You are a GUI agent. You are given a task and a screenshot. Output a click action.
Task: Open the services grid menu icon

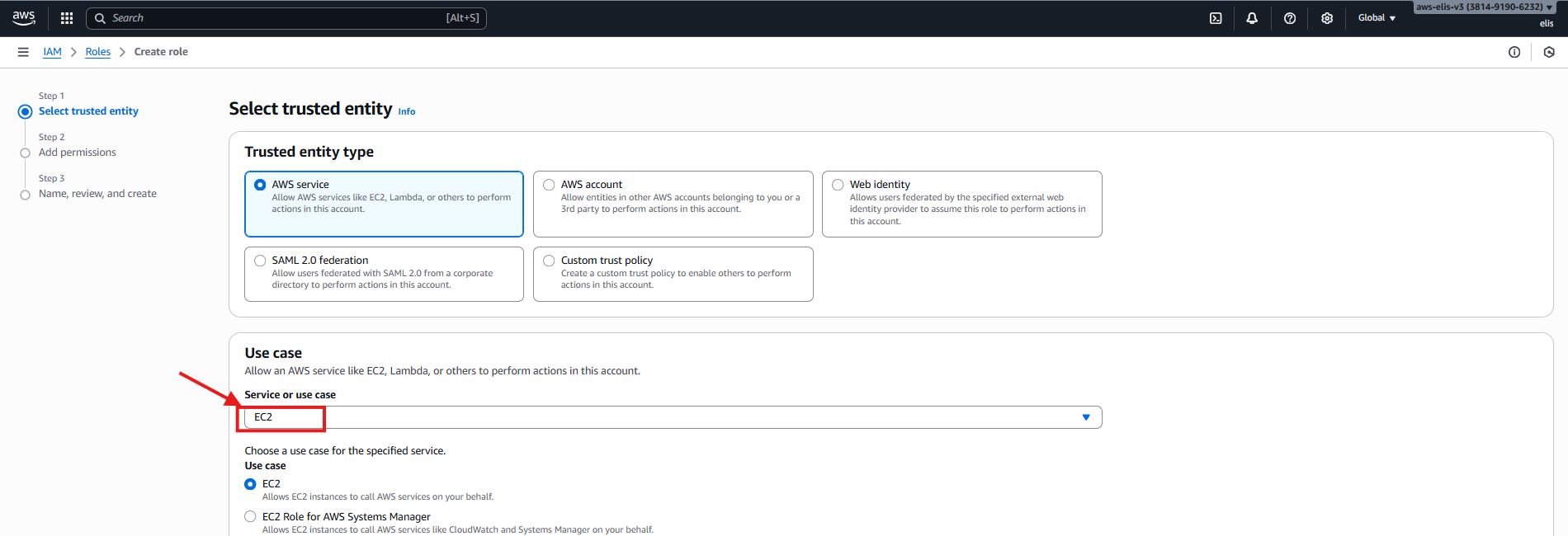click(67, 18)
